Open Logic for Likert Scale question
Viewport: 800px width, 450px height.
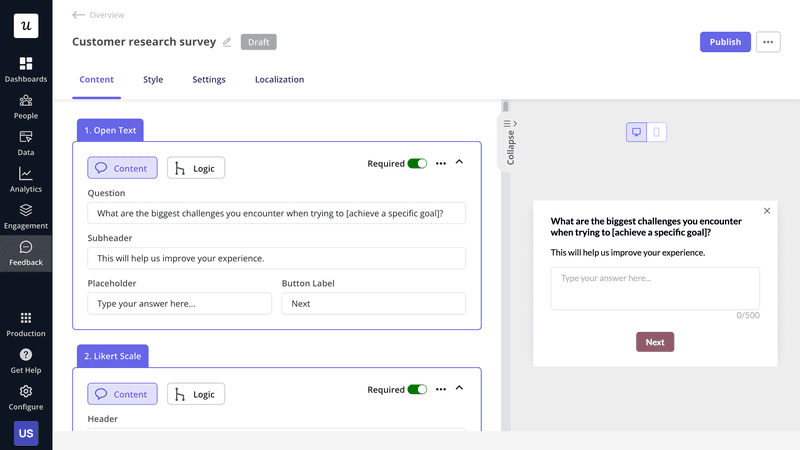point(196,394)
